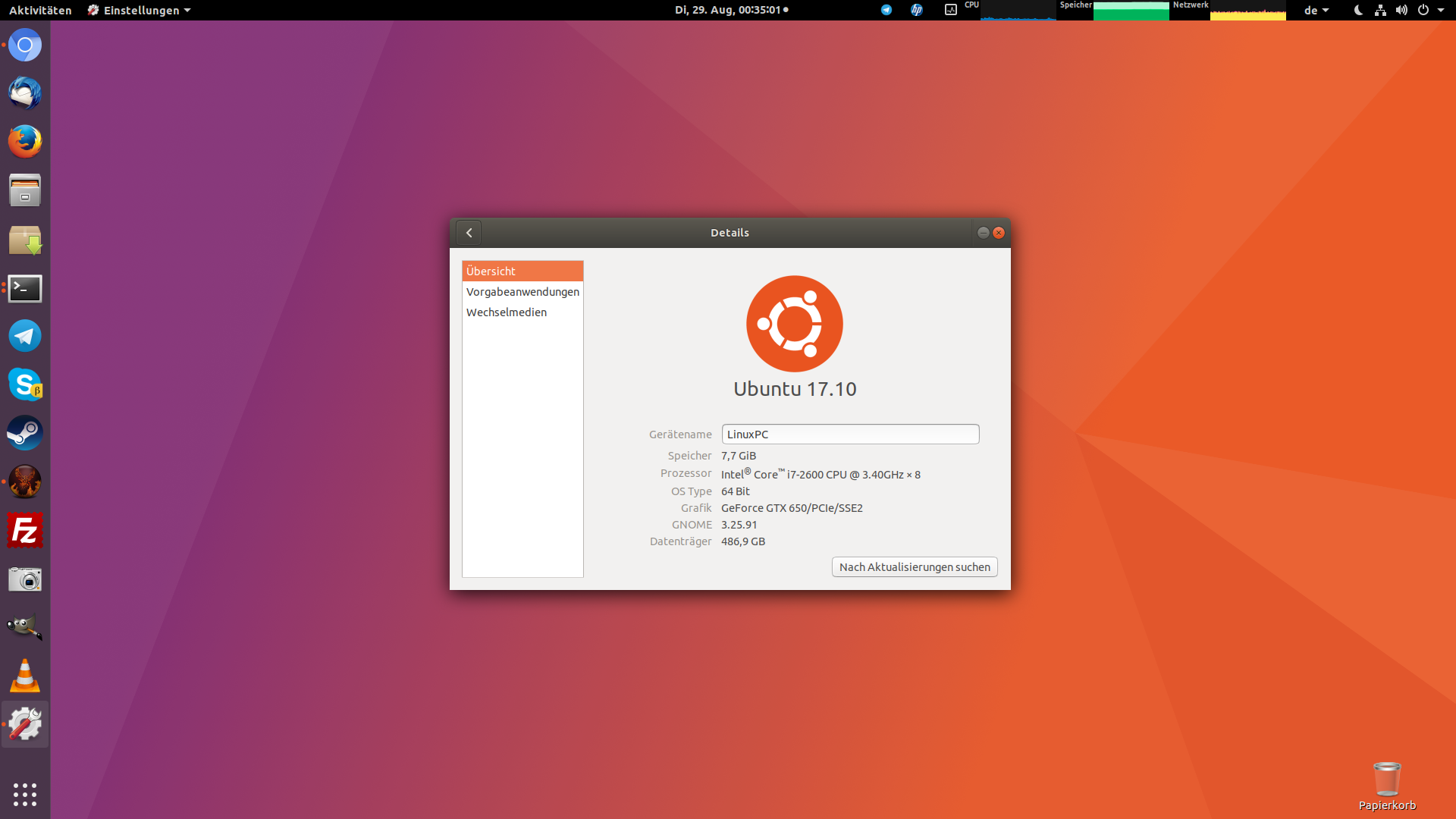This screenshot has width=1456, height=819.
Task: Open Aktivitäten overview
Action: pos(40,10)
